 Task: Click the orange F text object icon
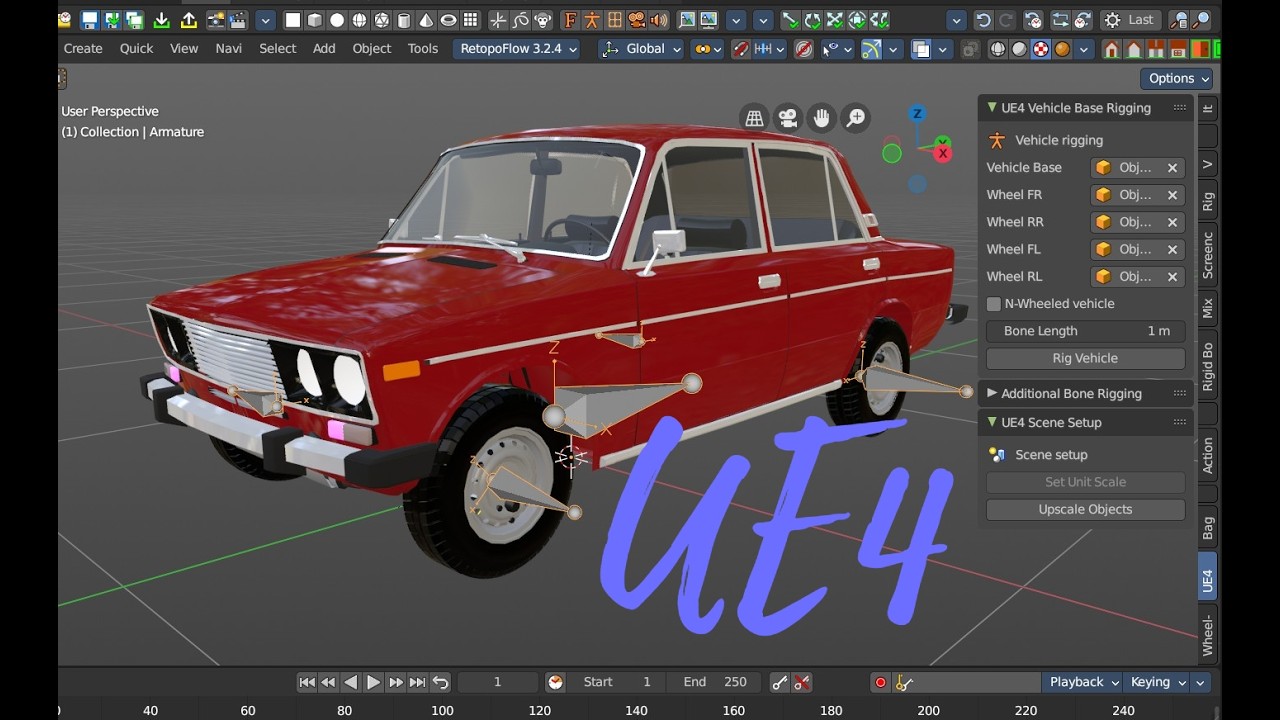570,20
